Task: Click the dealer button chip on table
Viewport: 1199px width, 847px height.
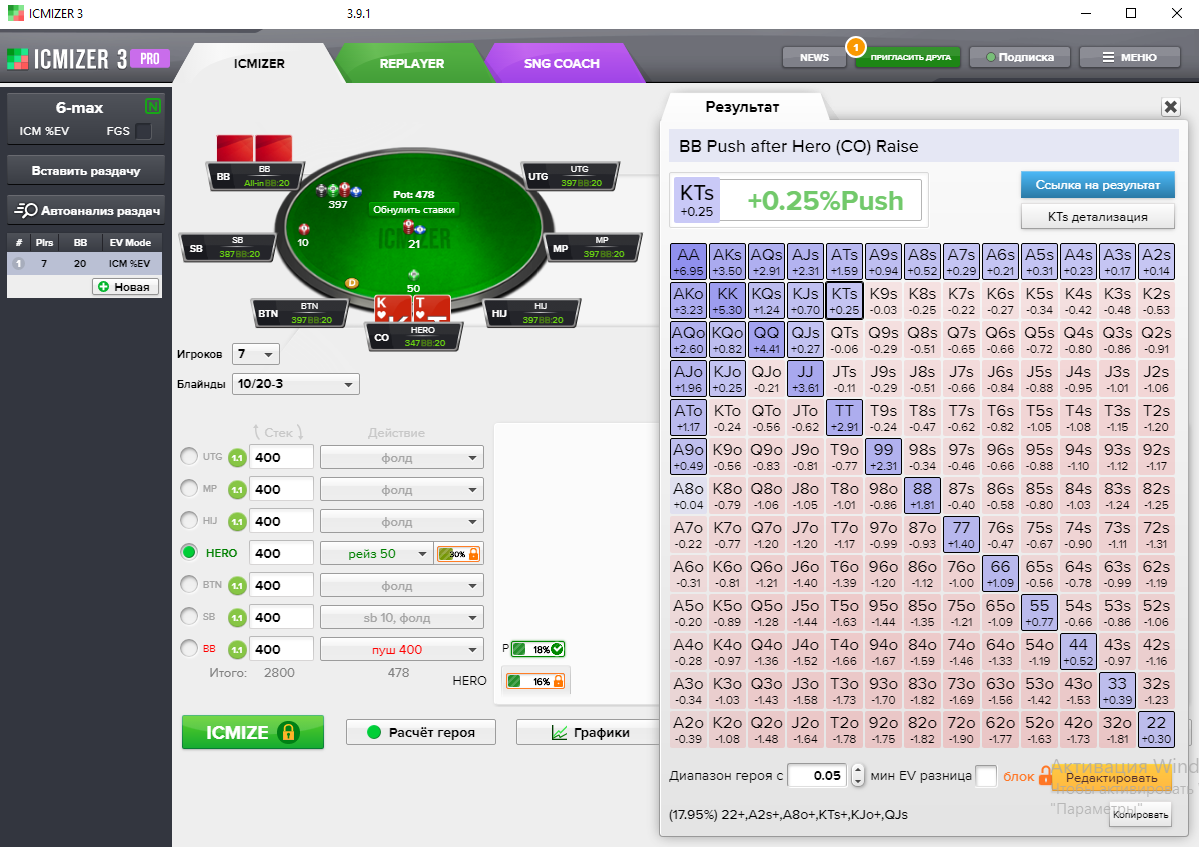Action: click(x=352, y=283)
